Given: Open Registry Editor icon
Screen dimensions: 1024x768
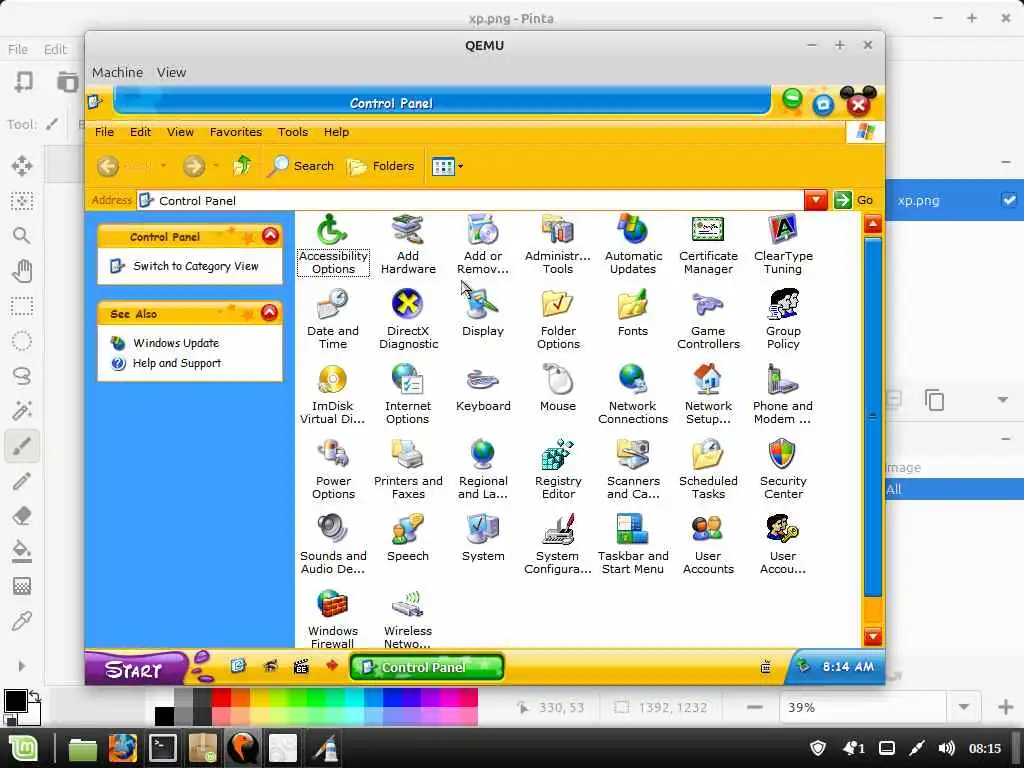Looking at the screenshot, I should pos(558,470).
